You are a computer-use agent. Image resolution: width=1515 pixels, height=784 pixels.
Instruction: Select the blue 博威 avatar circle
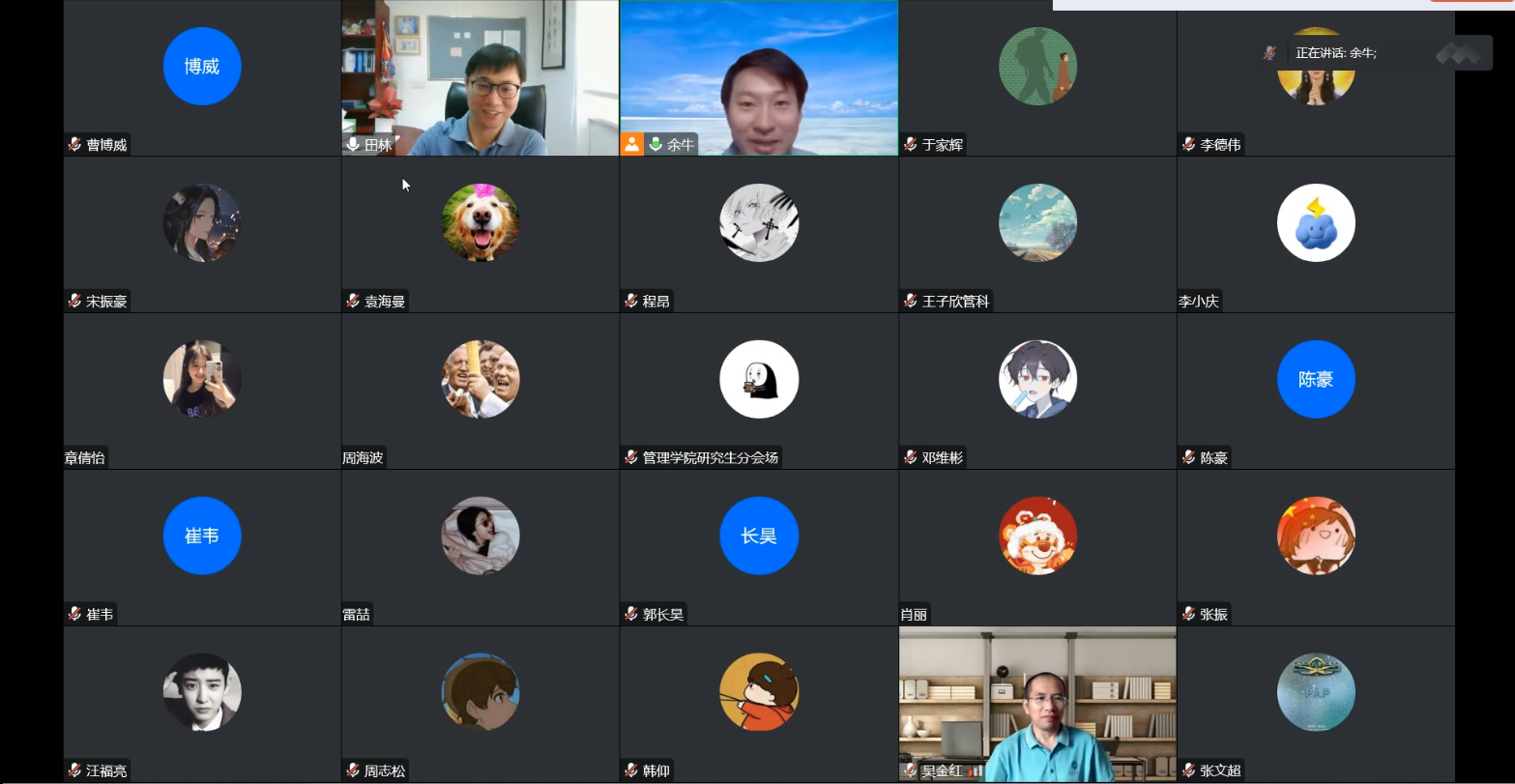[x=202, y=66]
